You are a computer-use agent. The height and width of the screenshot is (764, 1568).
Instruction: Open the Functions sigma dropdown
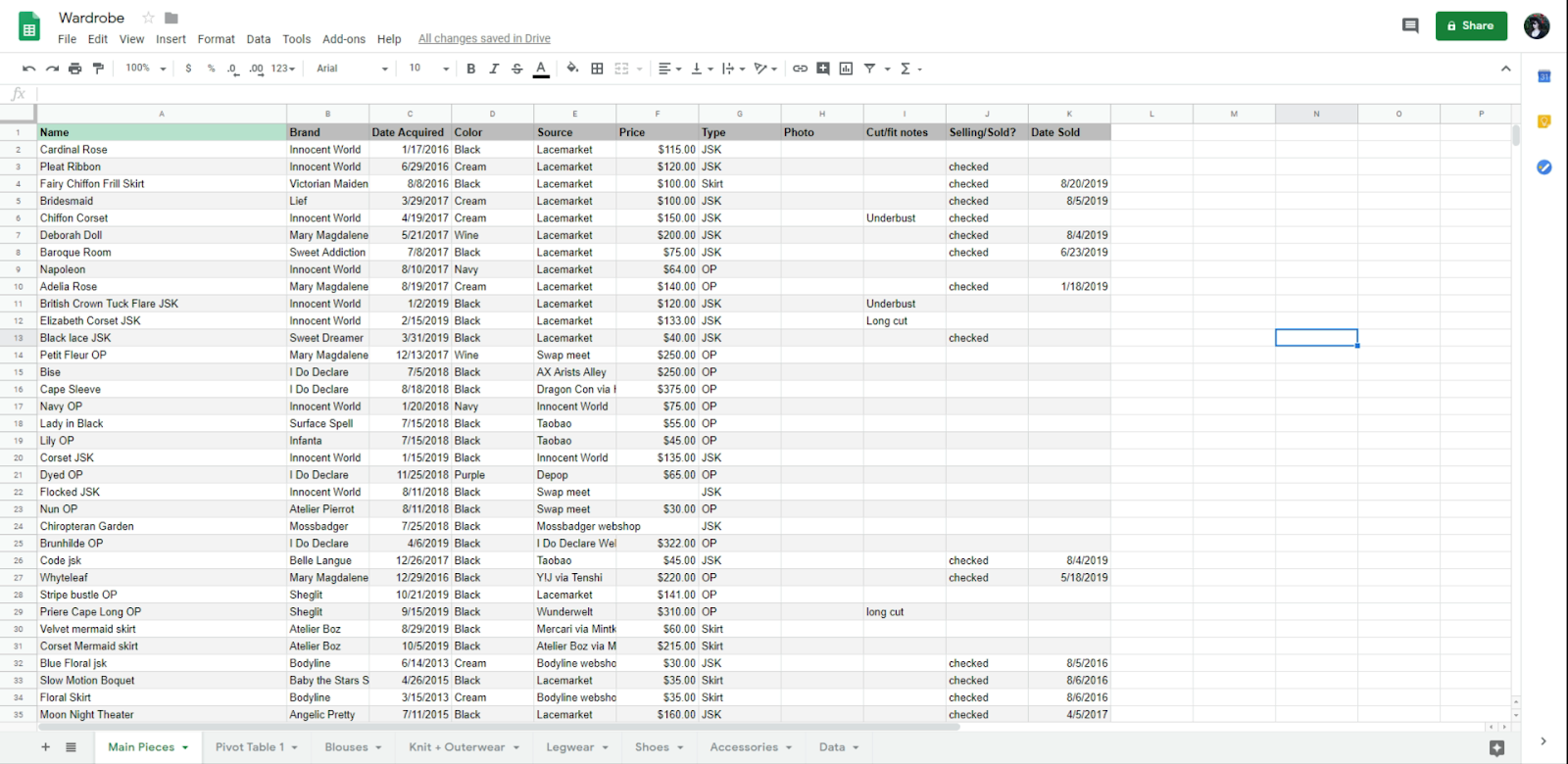click(x=911, y=69)
